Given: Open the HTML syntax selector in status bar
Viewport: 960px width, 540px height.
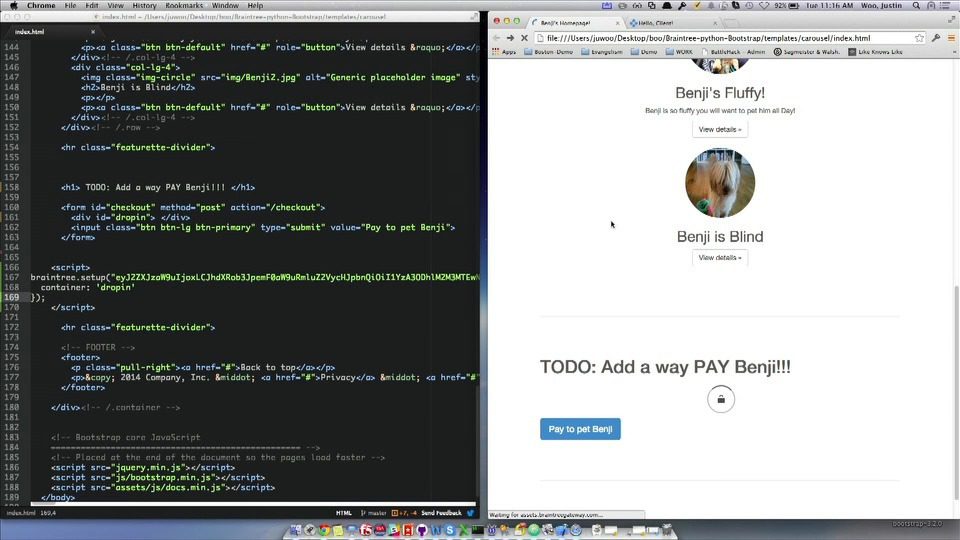Looking at the screenshot, I should (x=343, y=513).
